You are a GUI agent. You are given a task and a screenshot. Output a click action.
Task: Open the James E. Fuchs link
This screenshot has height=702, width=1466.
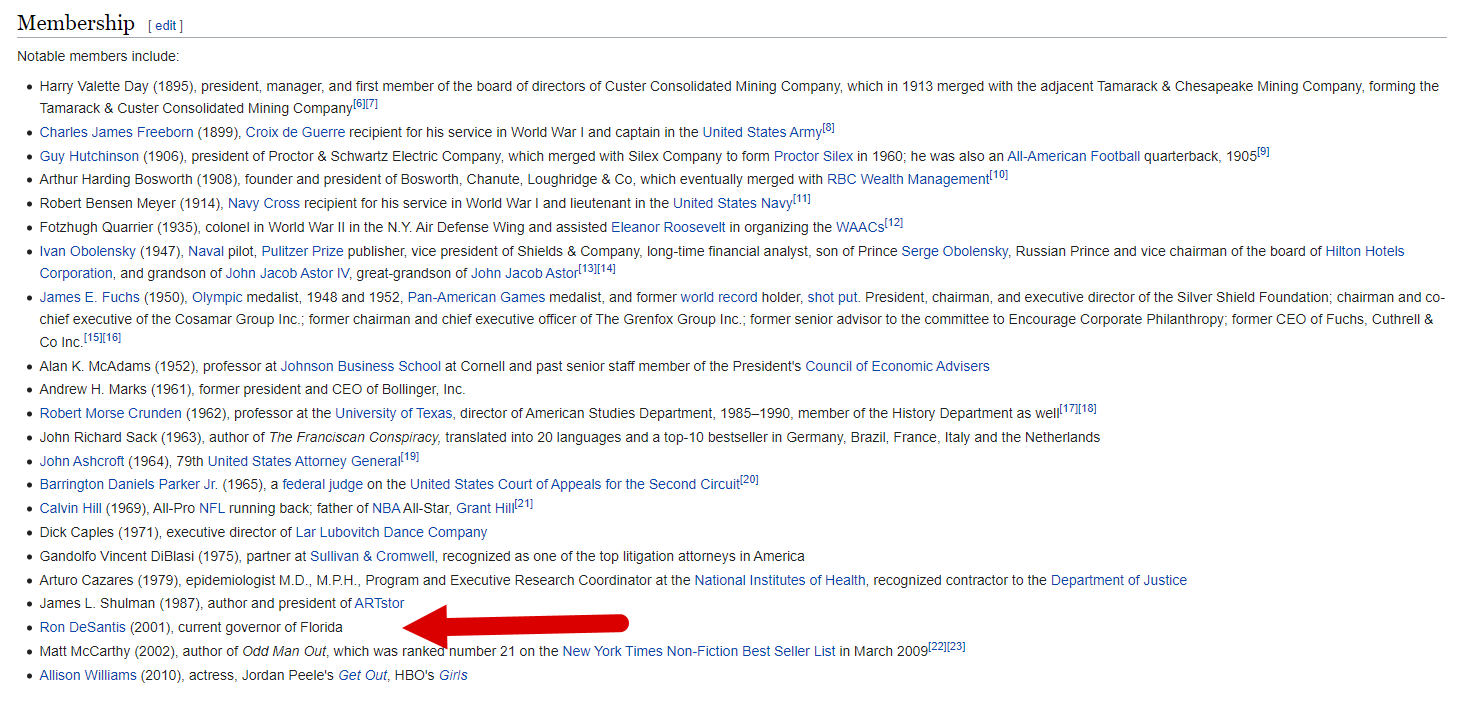tap(89, 297)
